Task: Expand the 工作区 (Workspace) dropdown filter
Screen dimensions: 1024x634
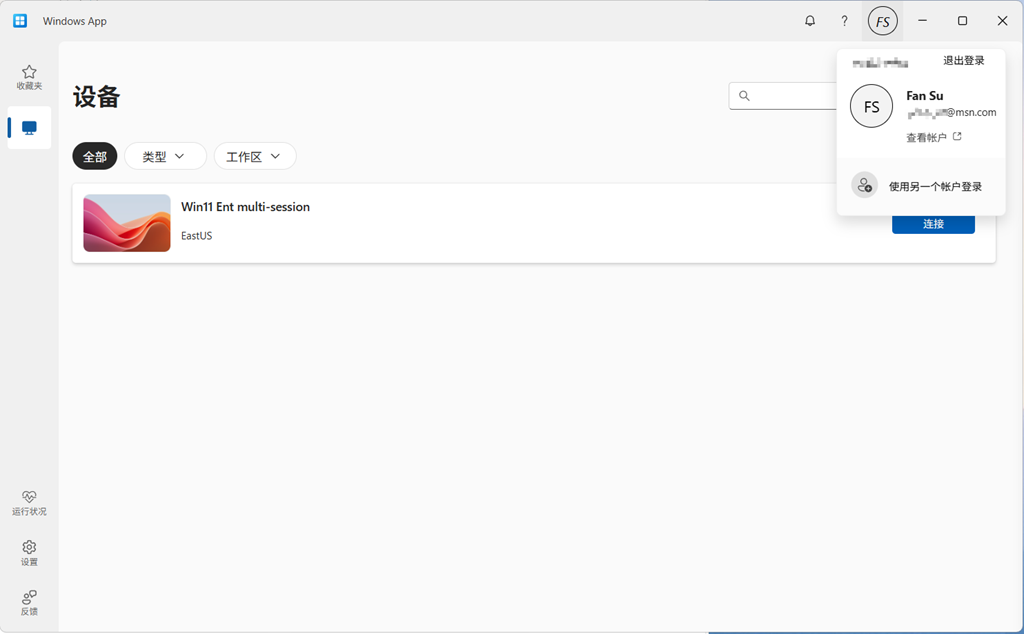Action: click(x=254, y=157)
